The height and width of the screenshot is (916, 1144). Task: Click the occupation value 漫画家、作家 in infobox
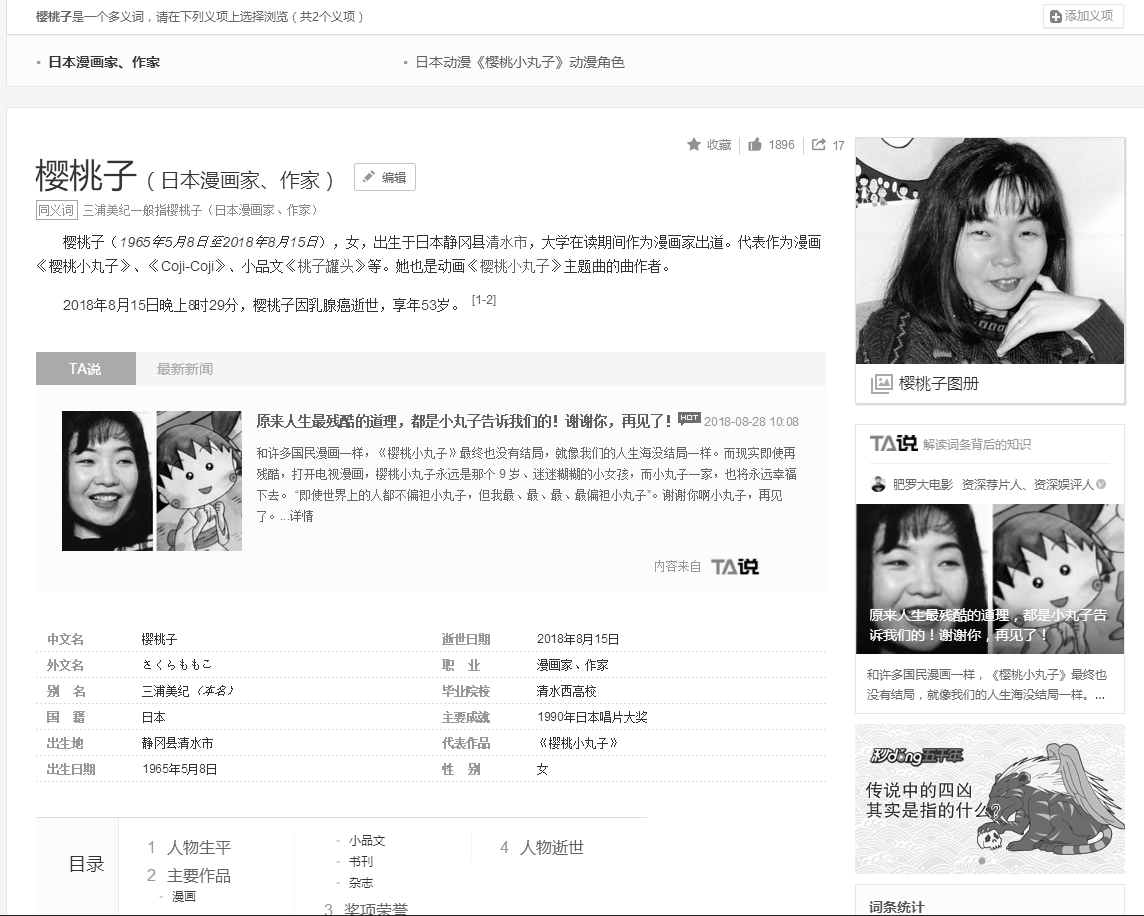pyautogui.click(x=572, y=665)
